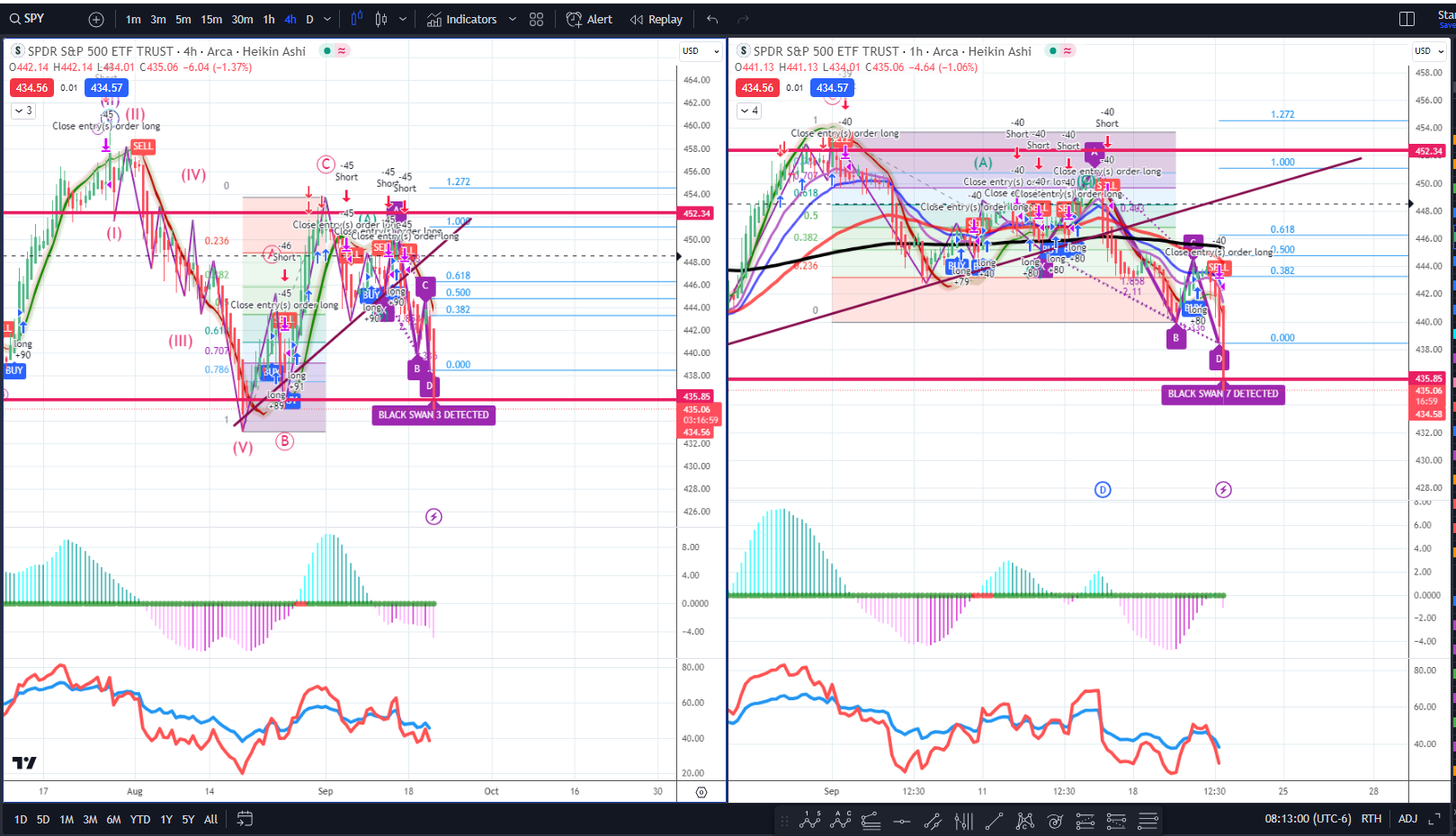Select the 1m timeframe
Image resolution: width=1456 pixels, height=836 pixels.
tap(133, 19)
